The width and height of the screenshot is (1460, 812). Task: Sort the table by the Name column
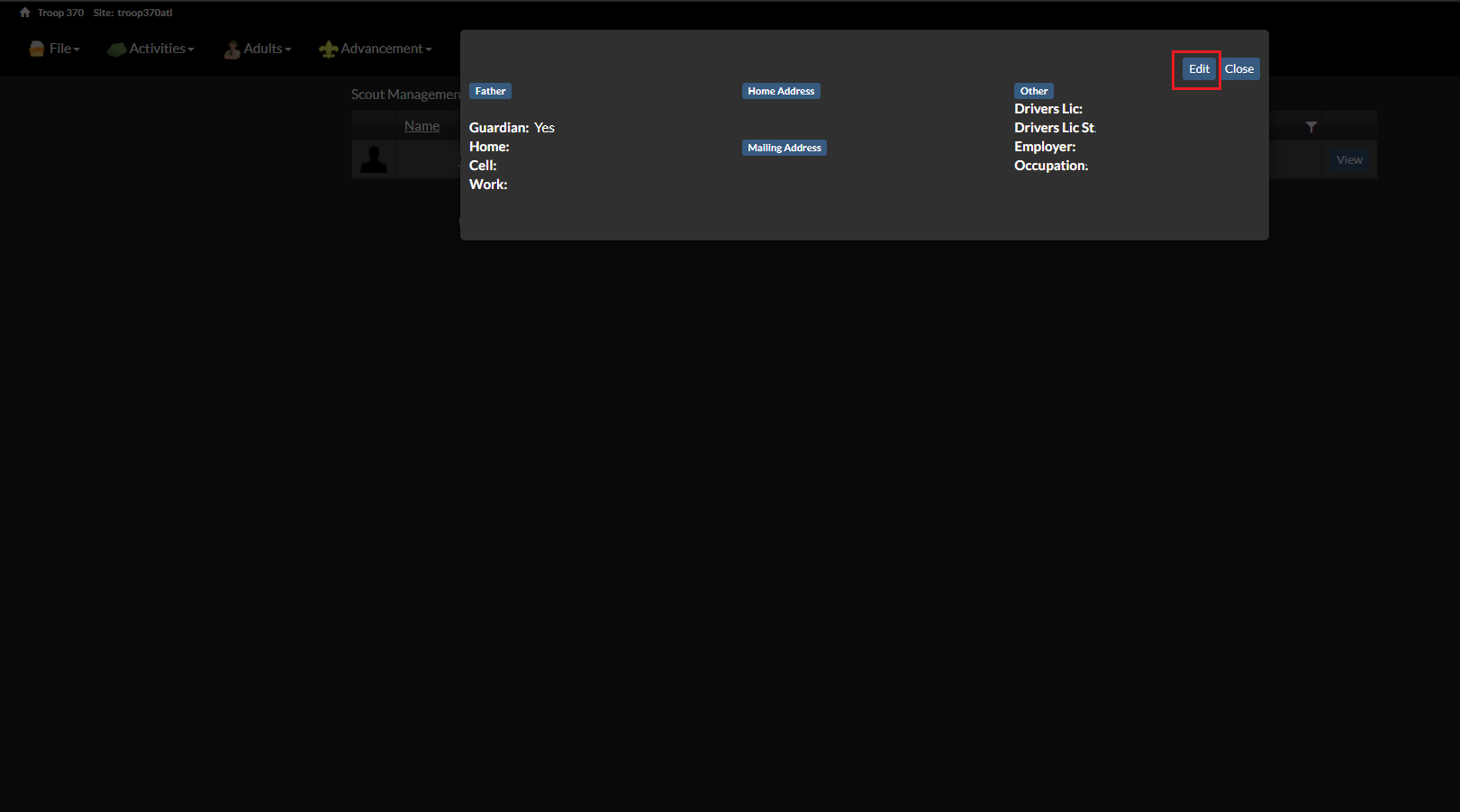pos(422,125)
